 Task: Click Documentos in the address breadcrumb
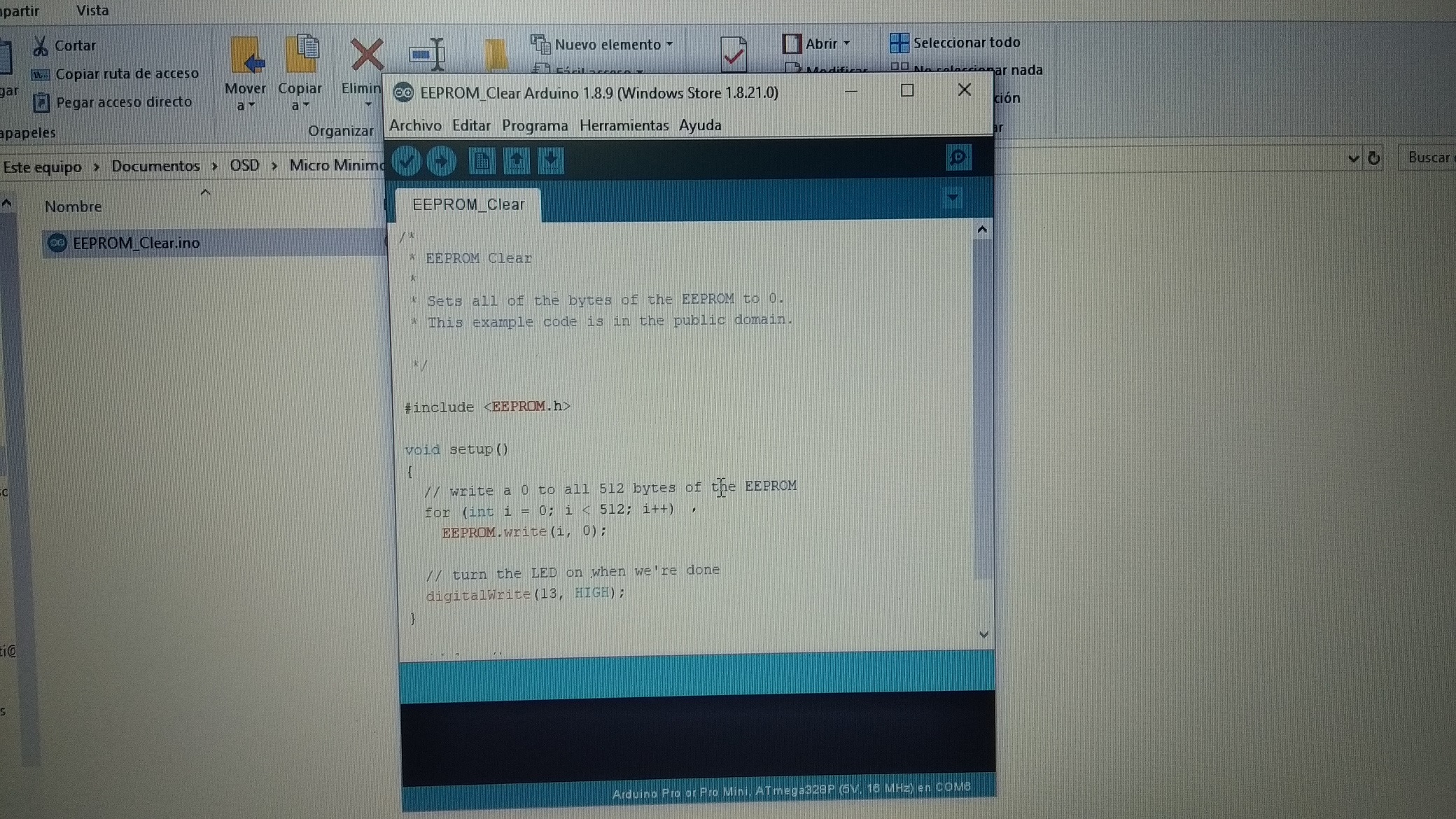(155, 167)
